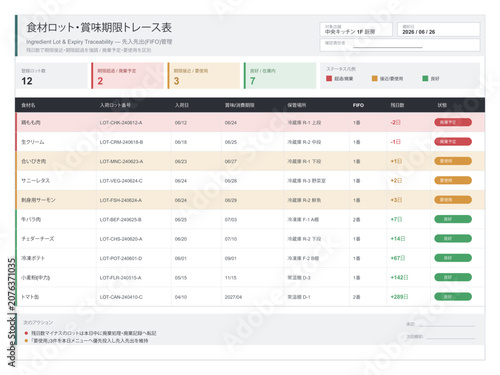The image size is (500, 375).
Task: Click the green 良好 badge in チェダーチーズ row
Action: pos(453,238)
